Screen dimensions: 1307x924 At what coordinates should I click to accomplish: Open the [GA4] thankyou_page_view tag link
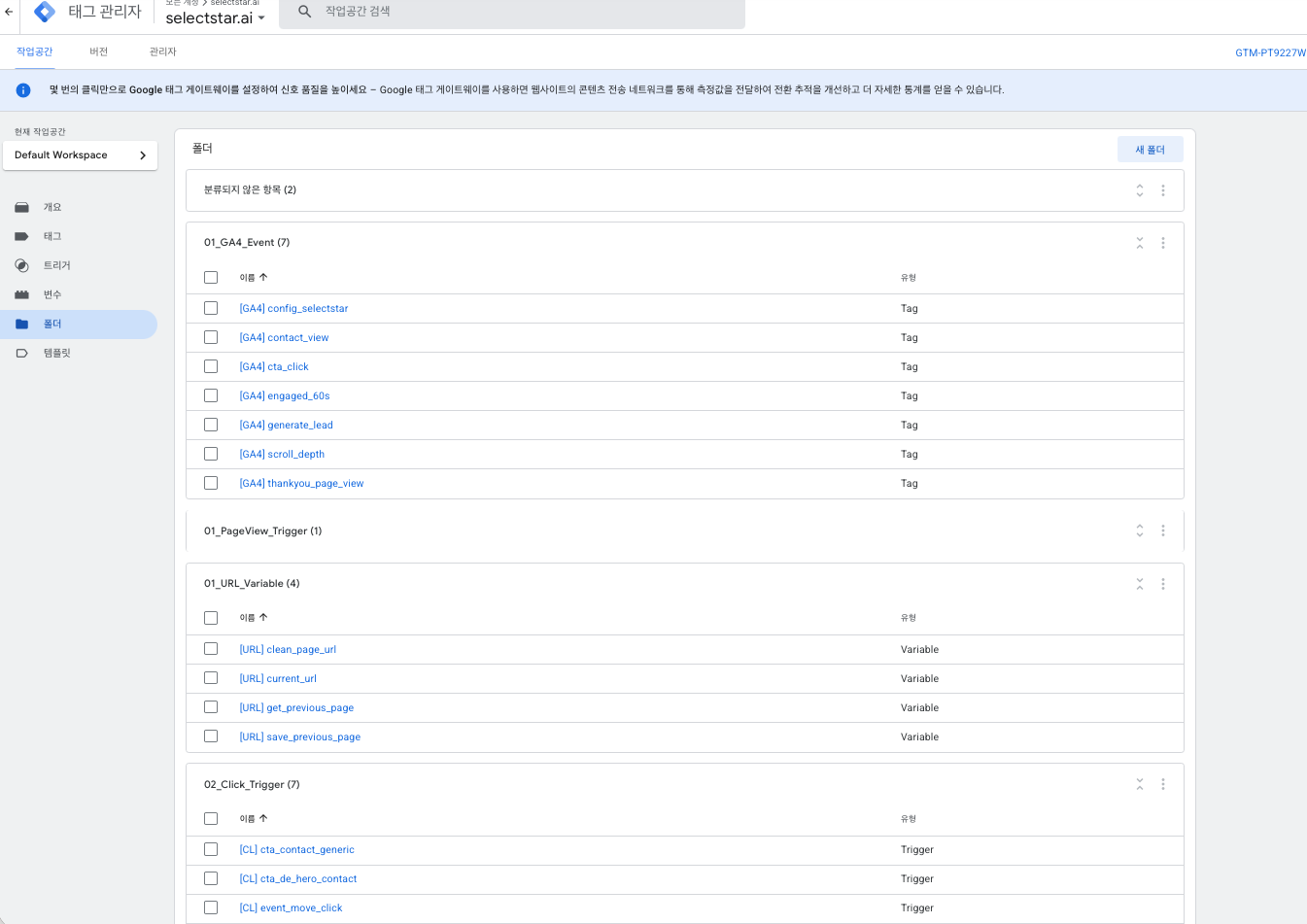(301, 483)
